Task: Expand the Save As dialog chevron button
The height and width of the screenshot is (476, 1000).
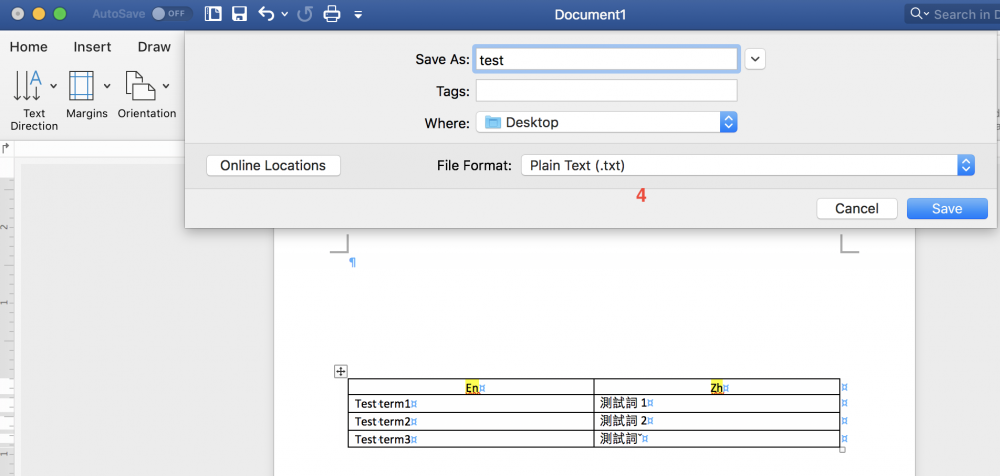Action: coord(755,59)
